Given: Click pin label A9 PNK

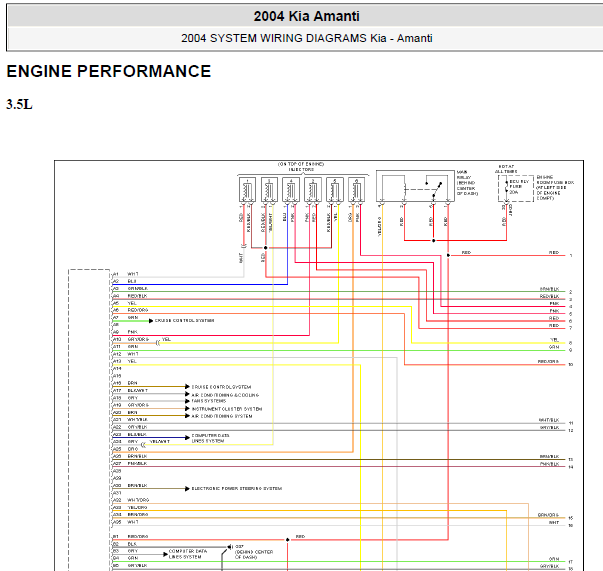Looking at the screenshot, I should pyautogui.click(x=125, y=332).
